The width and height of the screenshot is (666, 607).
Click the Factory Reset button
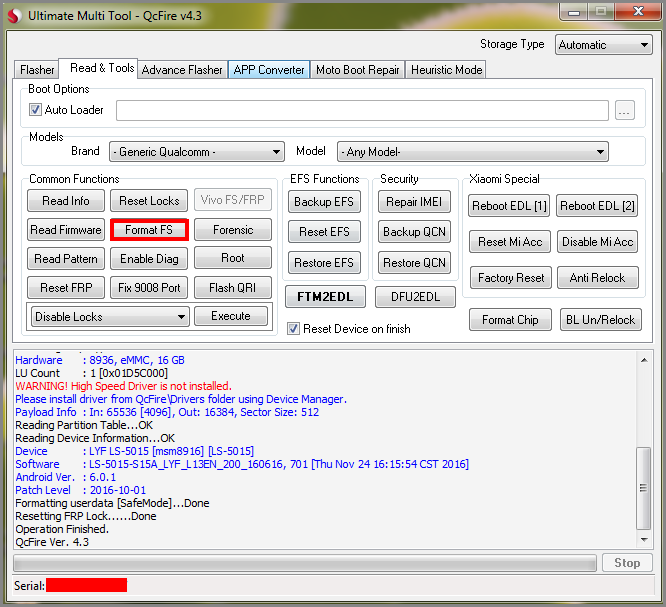click(511, 277)
